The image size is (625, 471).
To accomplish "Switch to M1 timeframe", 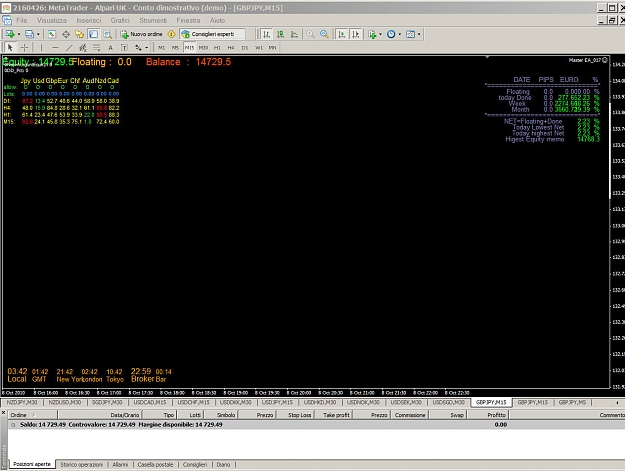I will [x=161, y=48].
